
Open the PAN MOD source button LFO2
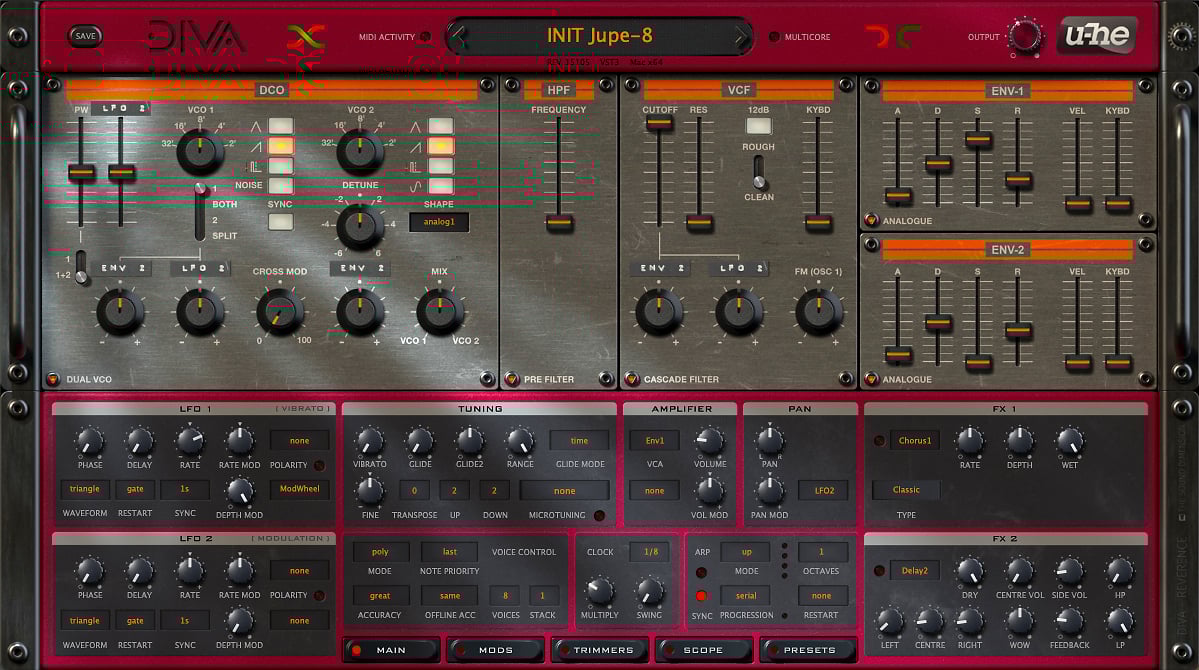824,490
